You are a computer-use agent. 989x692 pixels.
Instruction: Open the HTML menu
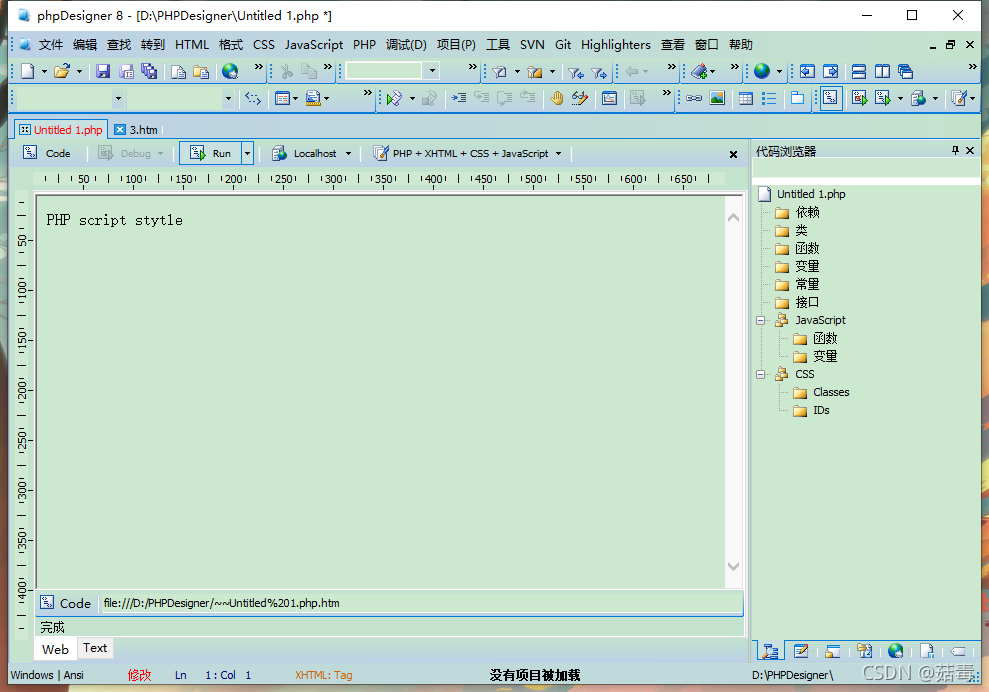coord(192,44)
